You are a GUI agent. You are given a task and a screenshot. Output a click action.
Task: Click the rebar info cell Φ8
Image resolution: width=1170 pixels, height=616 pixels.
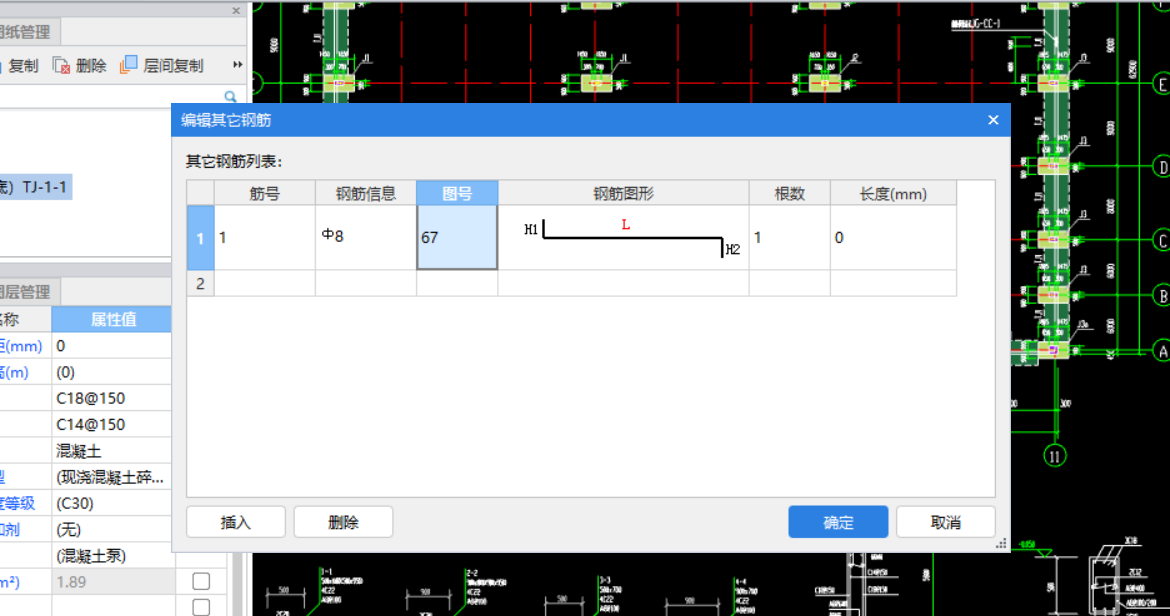(x=366, y=238)
